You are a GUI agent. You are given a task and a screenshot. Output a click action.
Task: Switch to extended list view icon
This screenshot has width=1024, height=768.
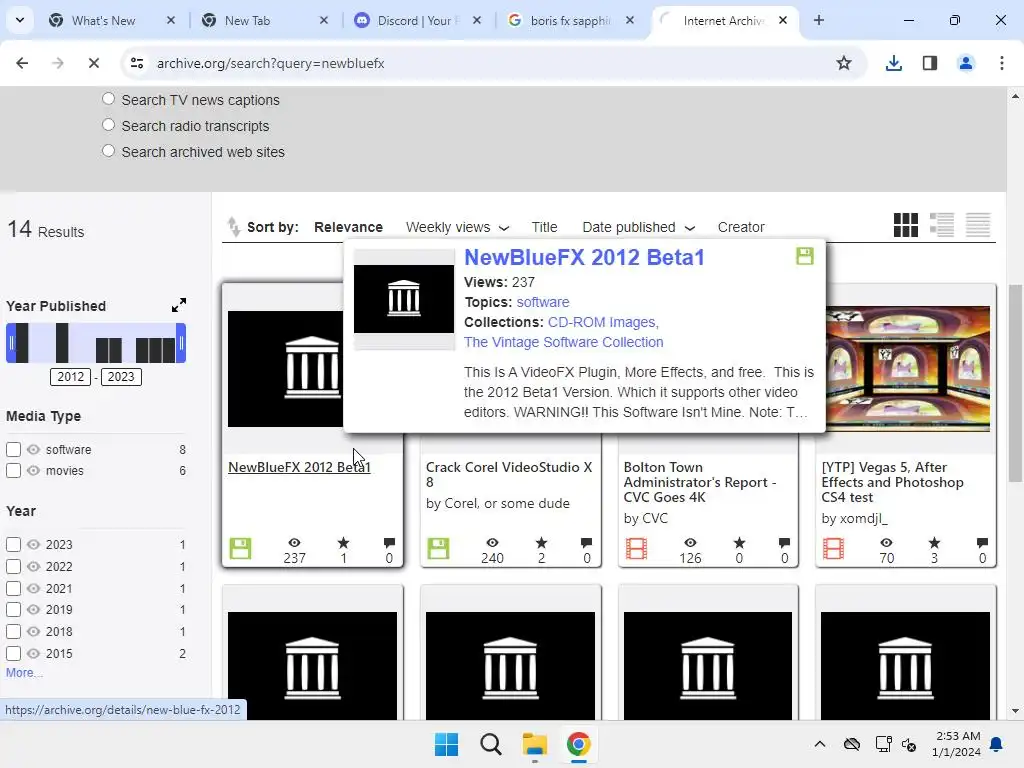pyautogui.click(x=942, y=225)
